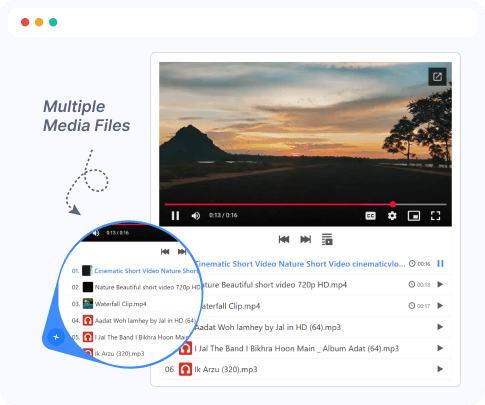This screenshot has height=405, width=485.
Task: Select 'Cinematic Short Video Nature Short' in magnified circle
Action: pyautogui.click(x=147, y=271)
